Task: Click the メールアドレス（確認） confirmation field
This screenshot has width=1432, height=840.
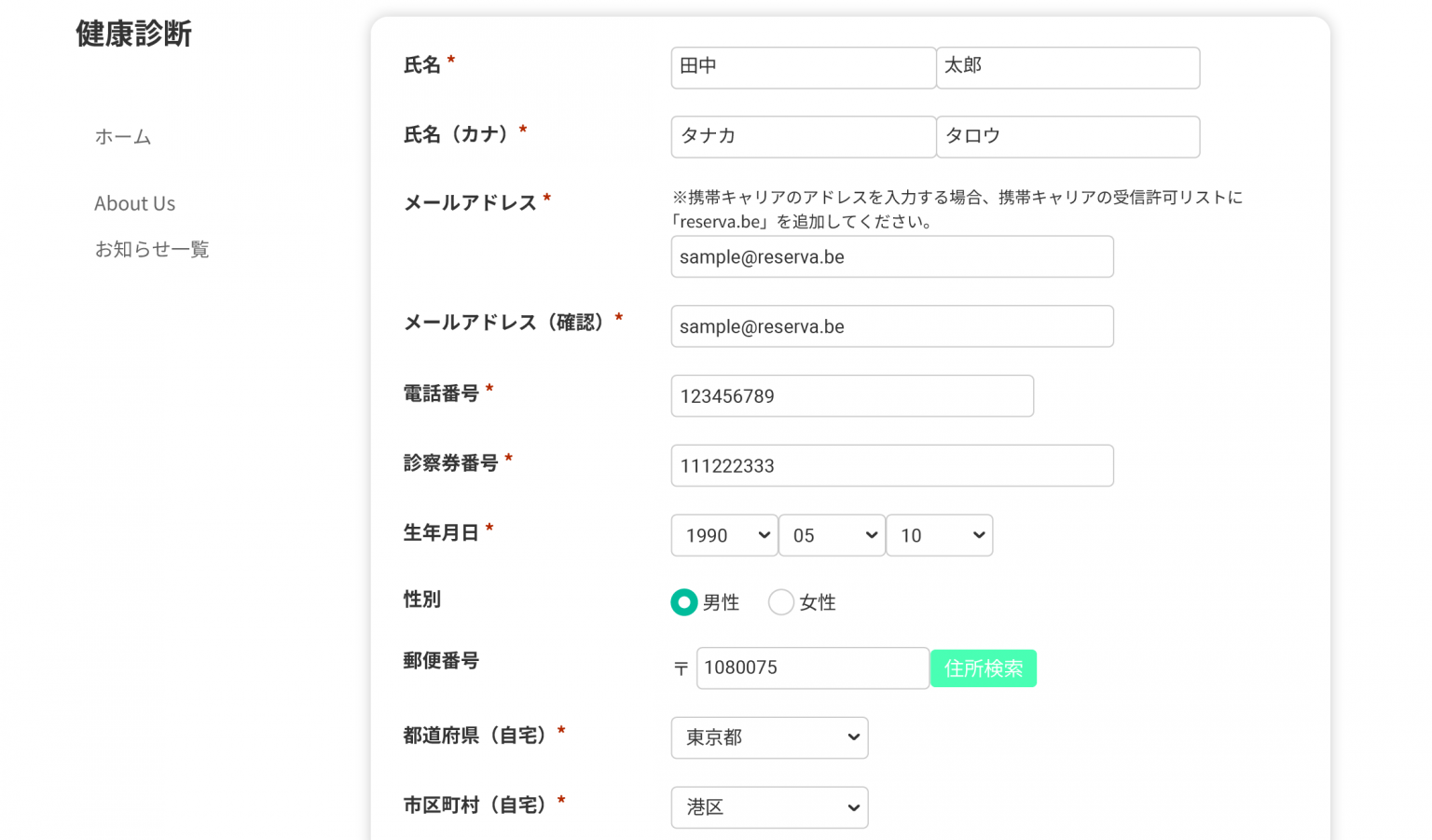Action: point(891,326)
